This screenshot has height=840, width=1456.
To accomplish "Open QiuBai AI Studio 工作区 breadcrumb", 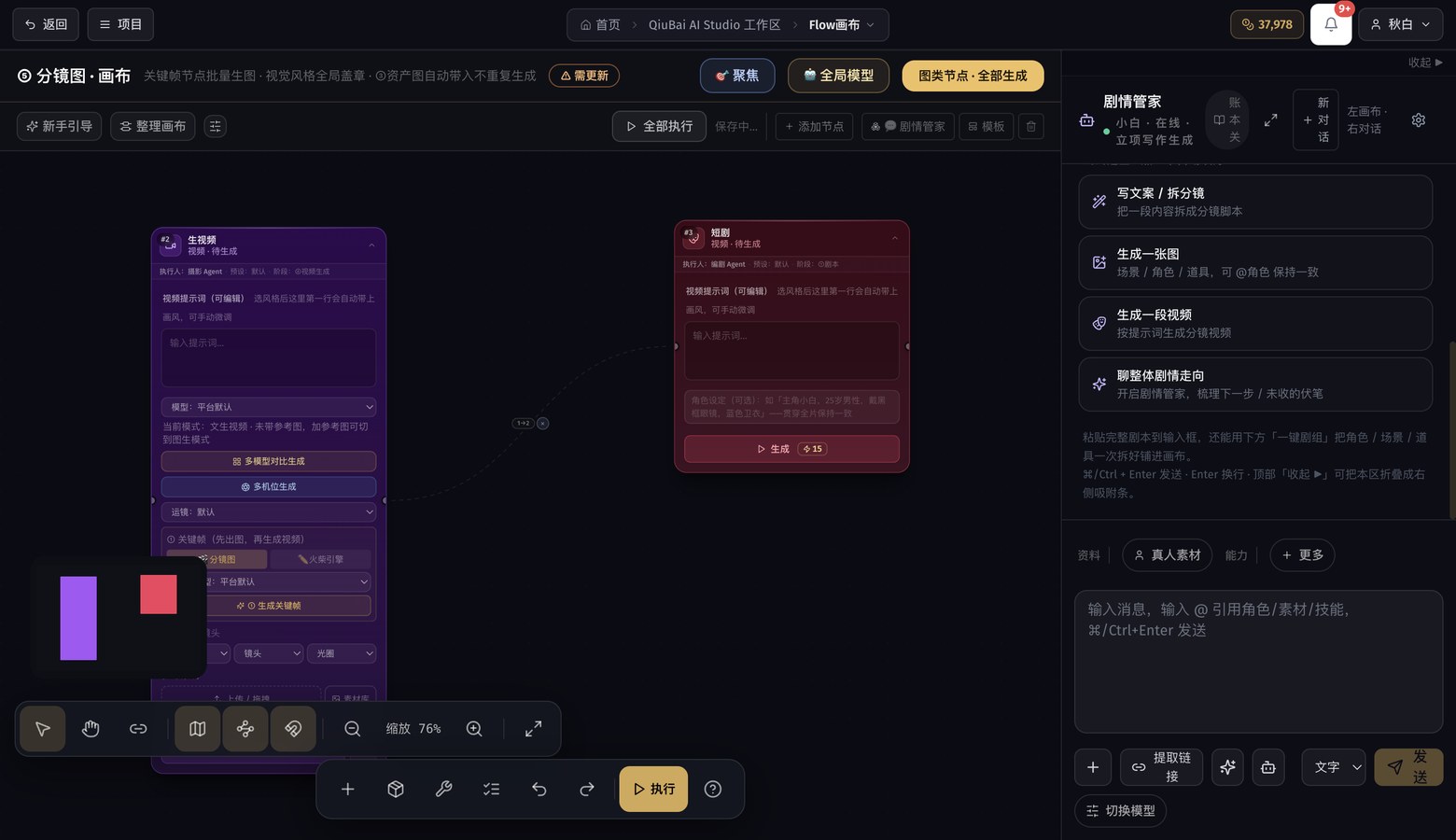I will tap(714, 25).
